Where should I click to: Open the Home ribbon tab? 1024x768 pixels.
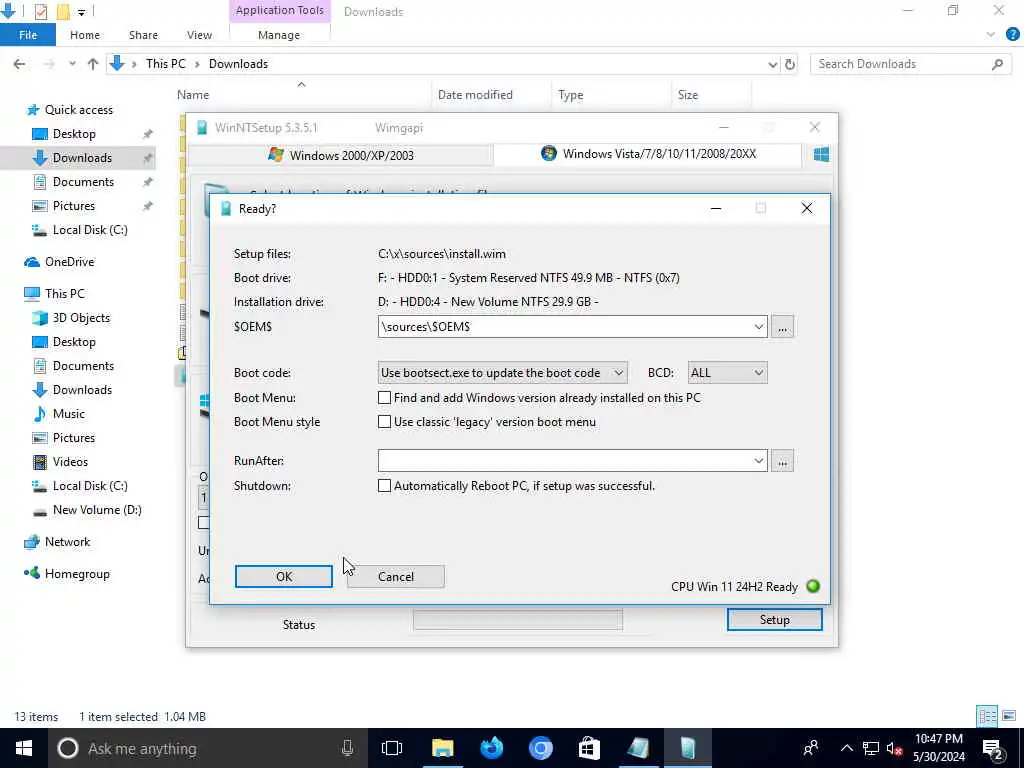(x=85, y=35)
